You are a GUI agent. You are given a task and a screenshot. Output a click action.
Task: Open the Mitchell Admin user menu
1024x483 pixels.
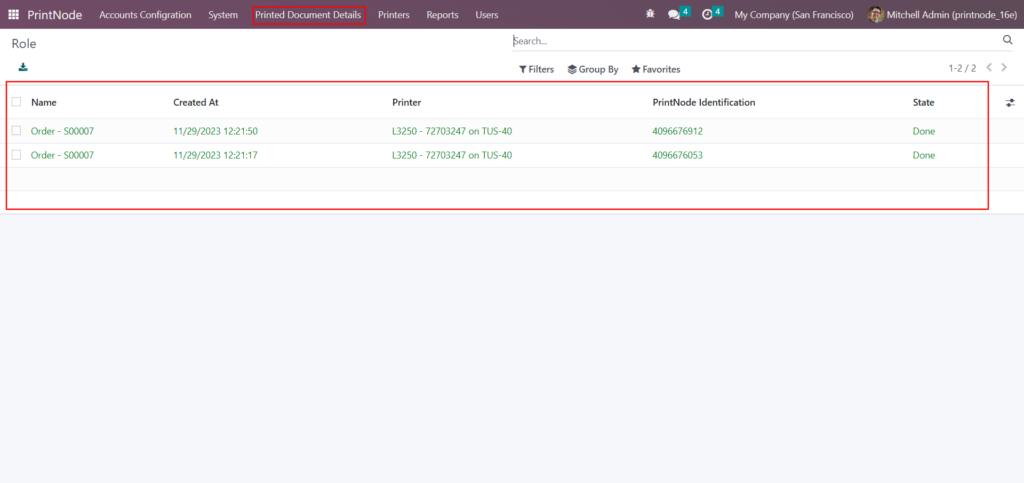[x=942, y=14]
